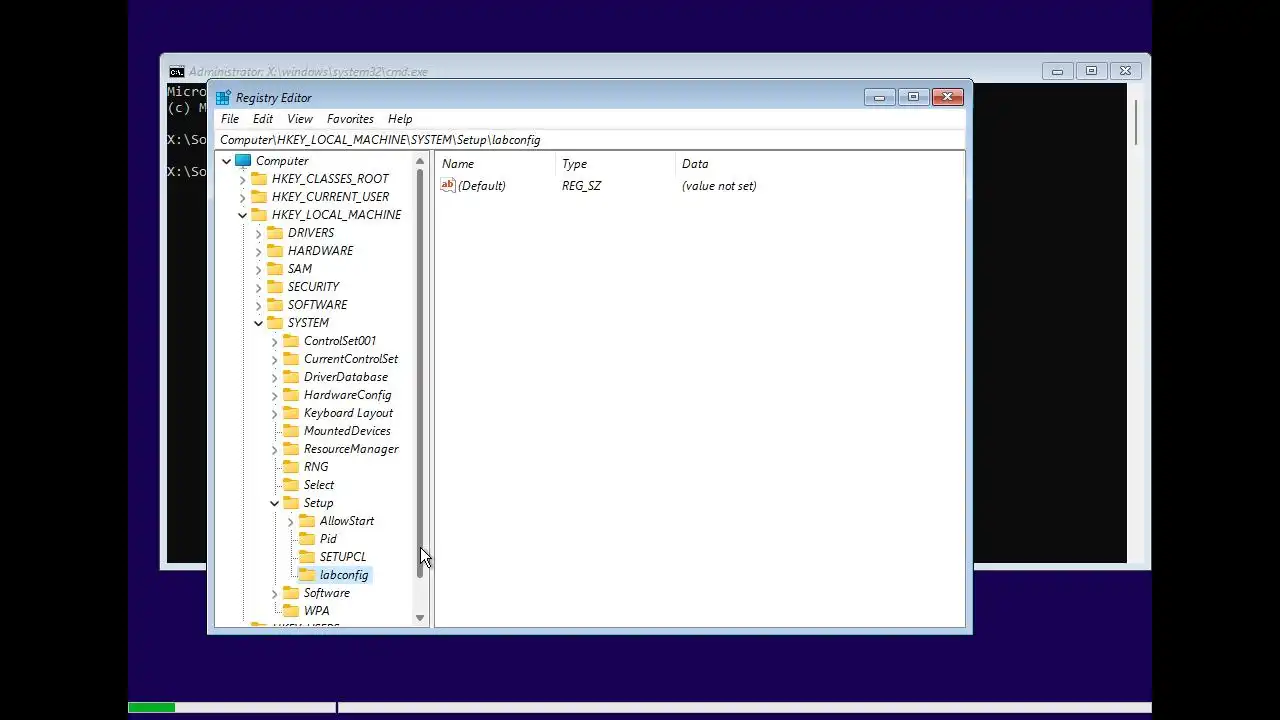Expand the DRIVERS key
Screen dimensions: 1280x720
(258, 234)
